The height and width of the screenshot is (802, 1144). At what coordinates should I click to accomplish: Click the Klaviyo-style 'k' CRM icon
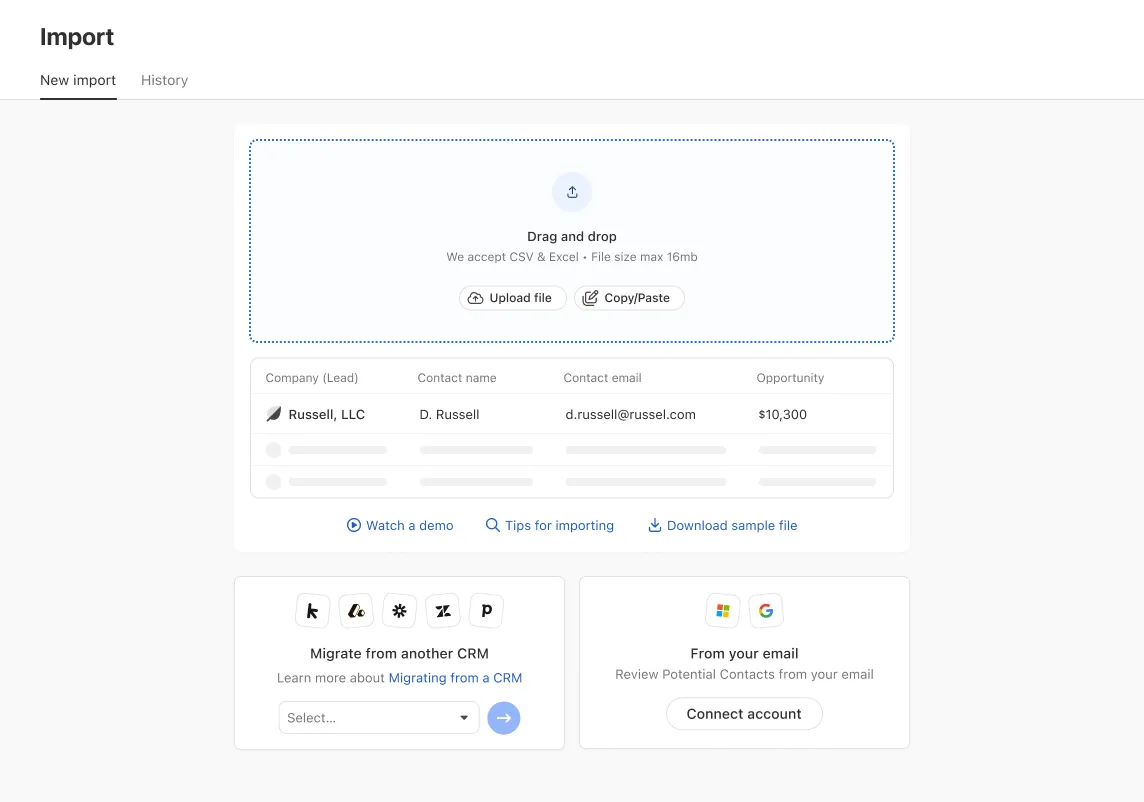(312, 611)
